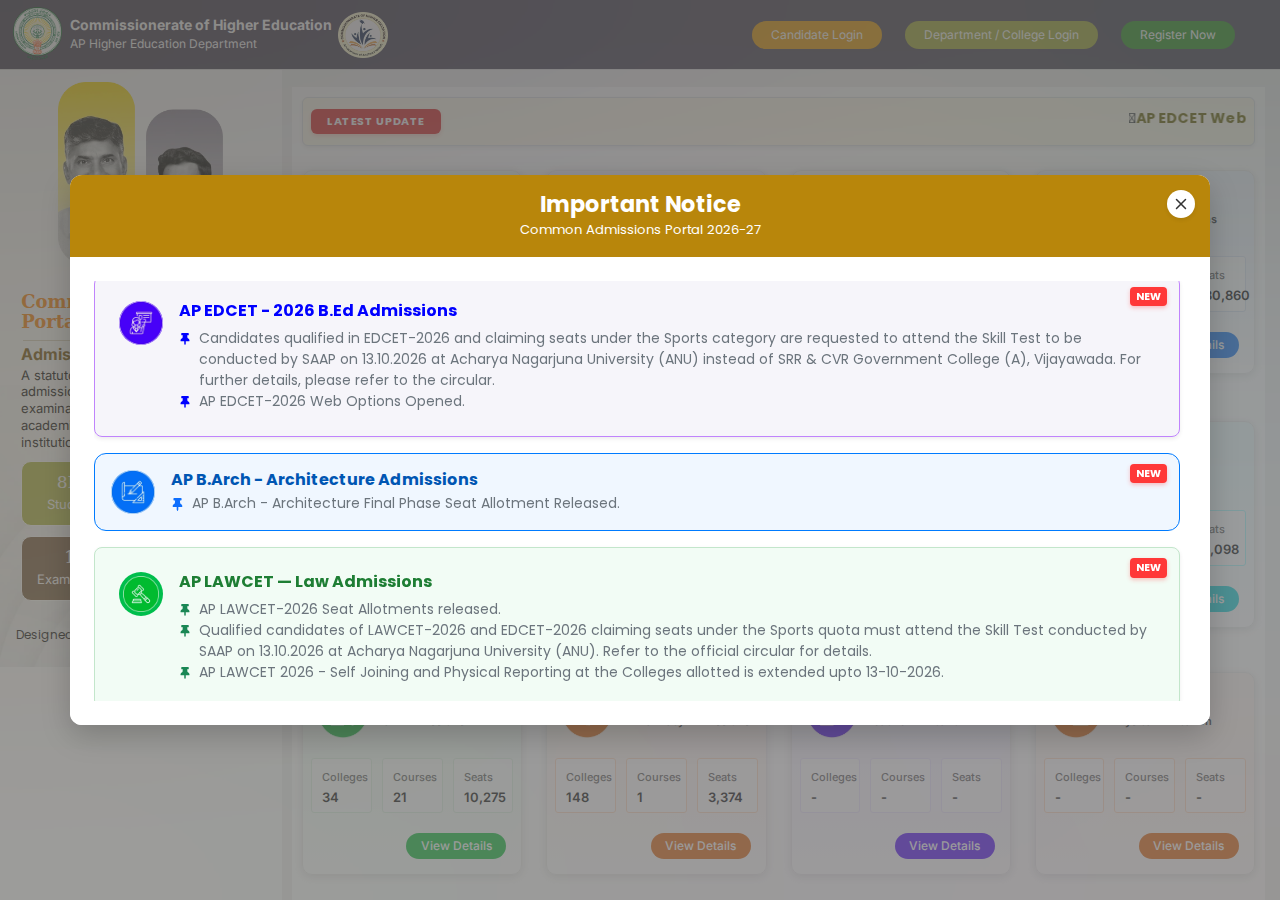Image resolution: width=1280 pixels, height=900 pixels.
Task: View Details for the card with 34 colleges
Action: coord(456,846)
